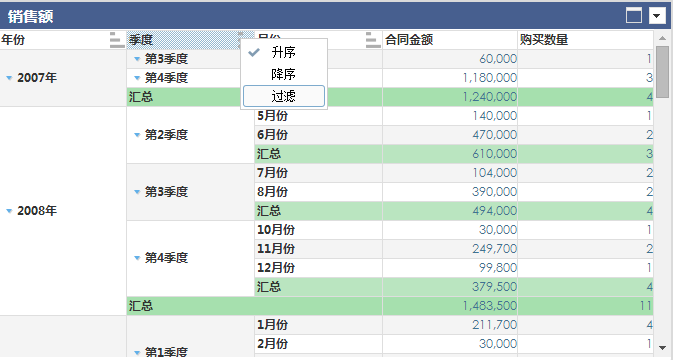Click the 购买数量 column header
Viewport: 673px width, 360px height.
585,40
